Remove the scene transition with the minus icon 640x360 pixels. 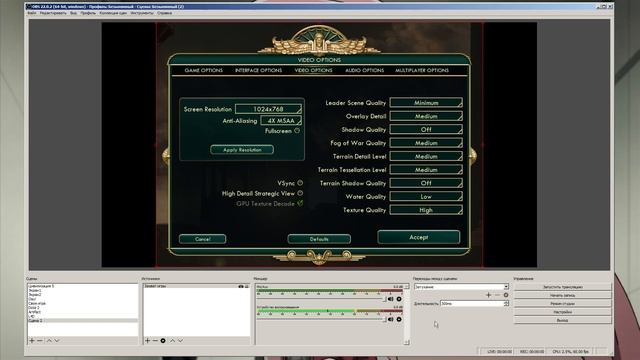(x=497, y=295)
